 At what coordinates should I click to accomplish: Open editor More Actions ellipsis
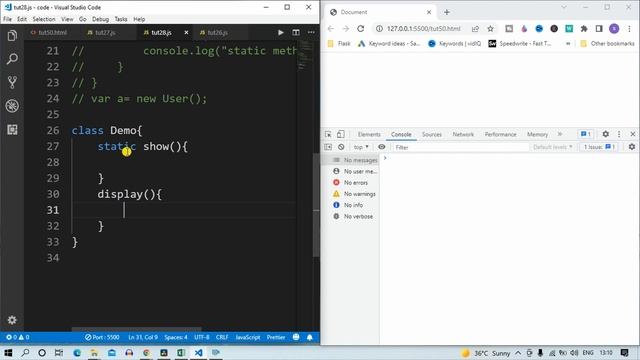[x=311, y=32]
